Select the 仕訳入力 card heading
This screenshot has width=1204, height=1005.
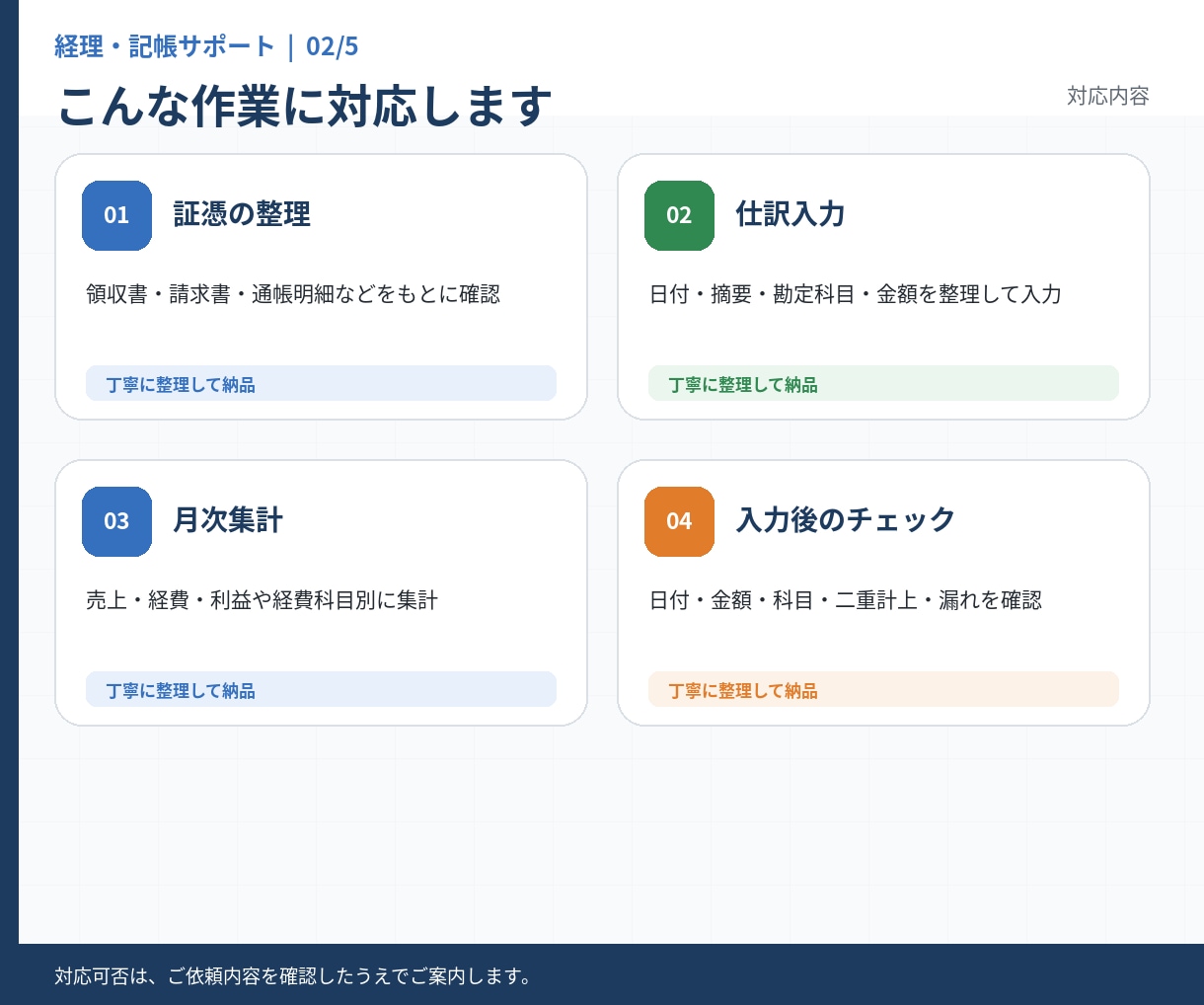(x=790, y=214)
